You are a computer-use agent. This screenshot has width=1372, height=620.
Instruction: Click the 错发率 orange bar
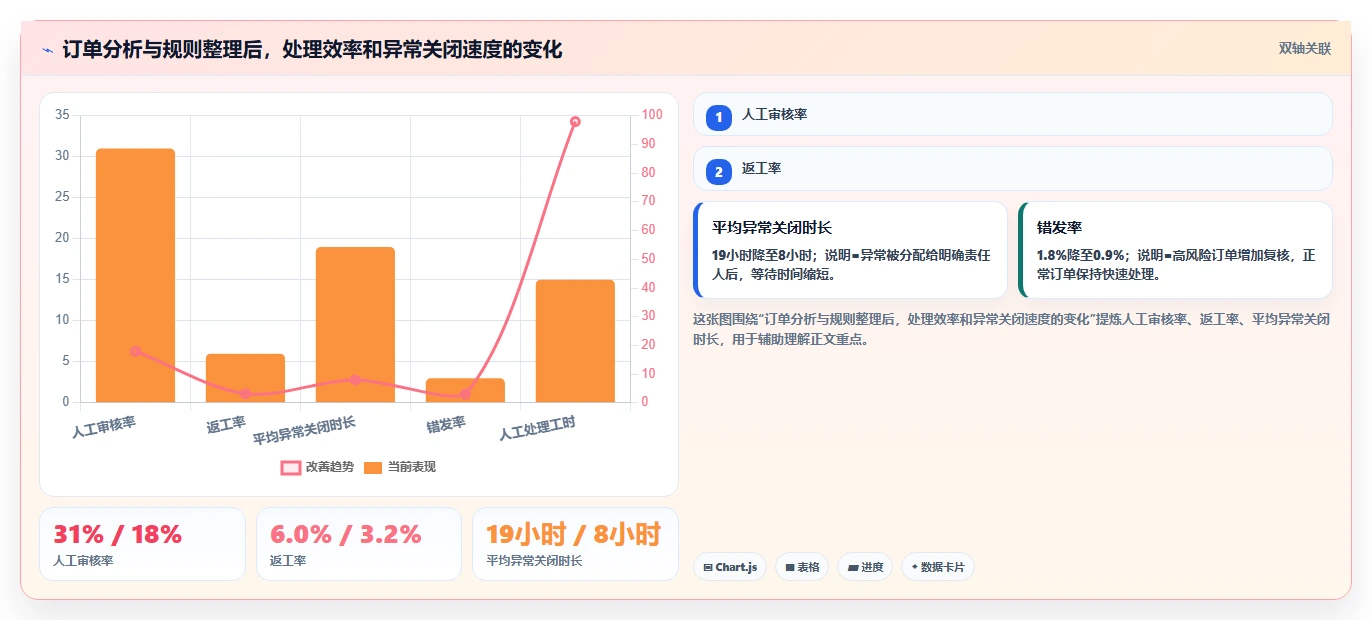click(x=465, y=391)
